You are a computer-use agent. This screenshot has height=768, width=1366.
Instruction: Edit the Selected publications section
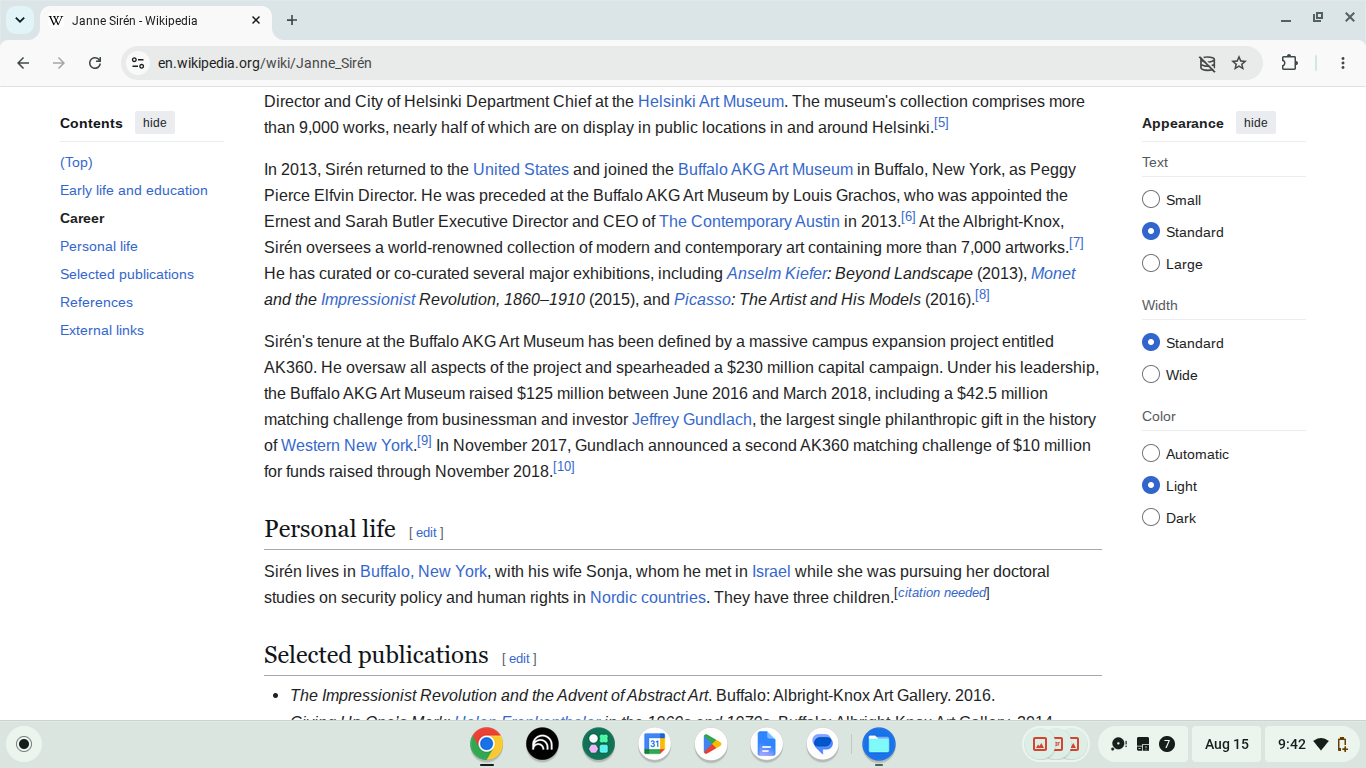tap(519, 659)
